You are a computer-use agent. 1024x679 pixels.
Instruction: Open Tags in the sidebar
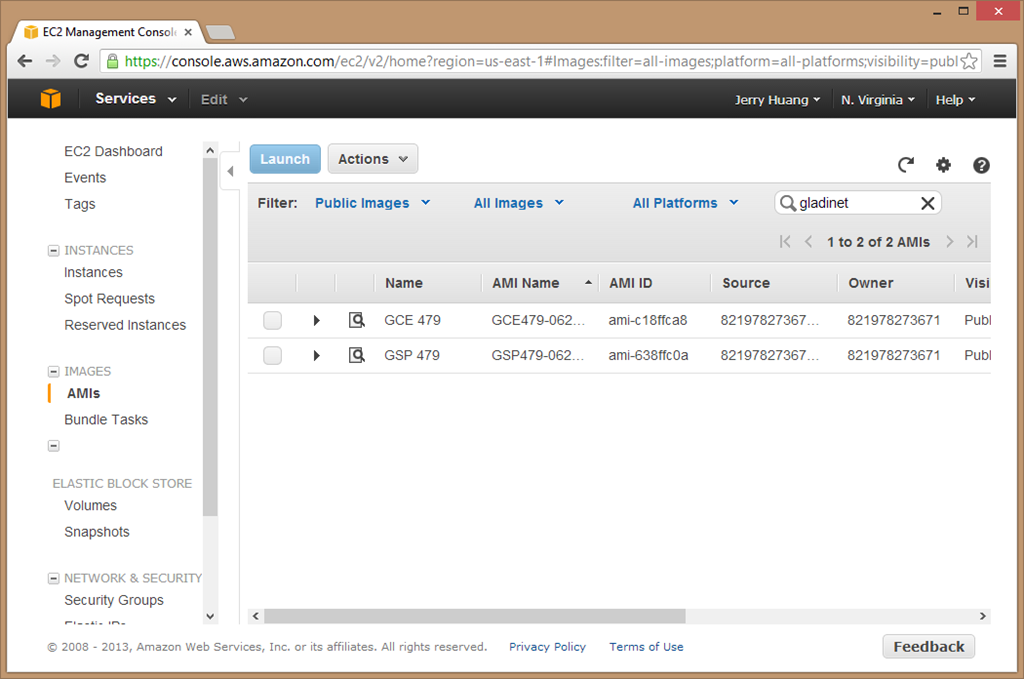pyautogui.click(x=80, y=204)
